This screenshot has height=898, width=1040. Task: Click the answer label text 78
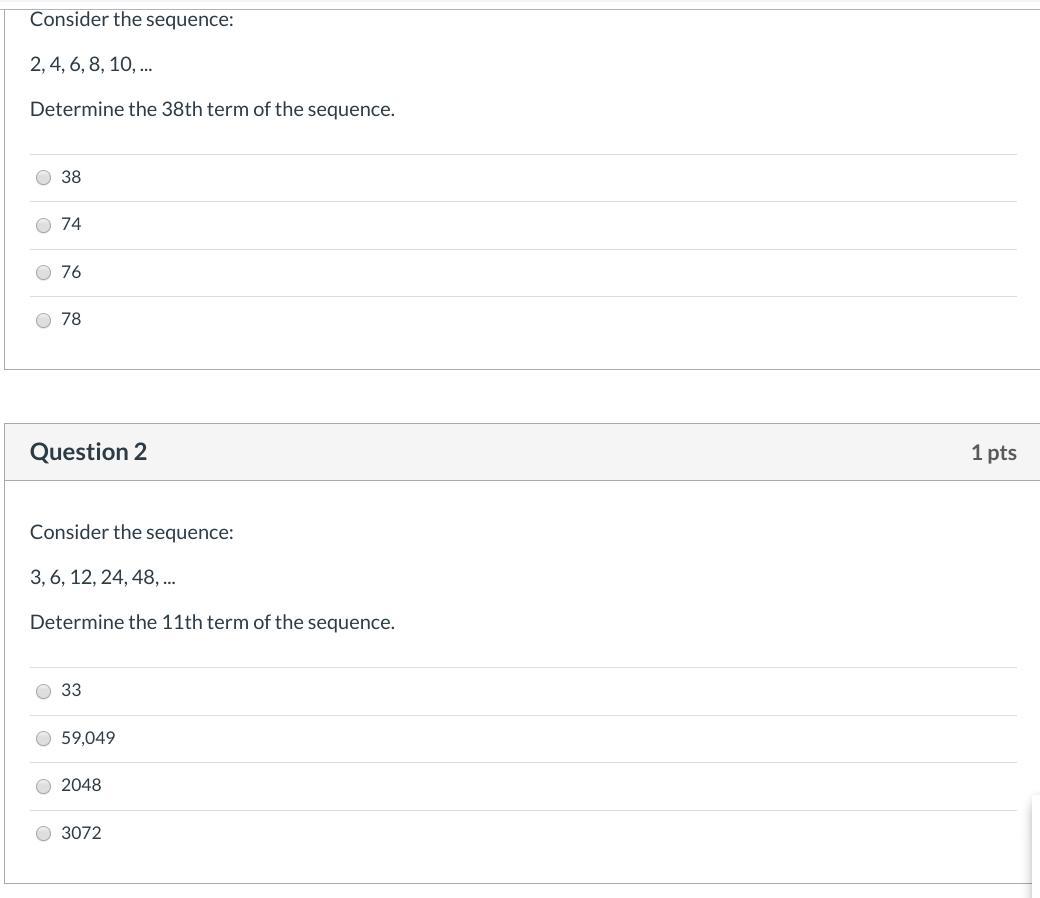[71, 319]
